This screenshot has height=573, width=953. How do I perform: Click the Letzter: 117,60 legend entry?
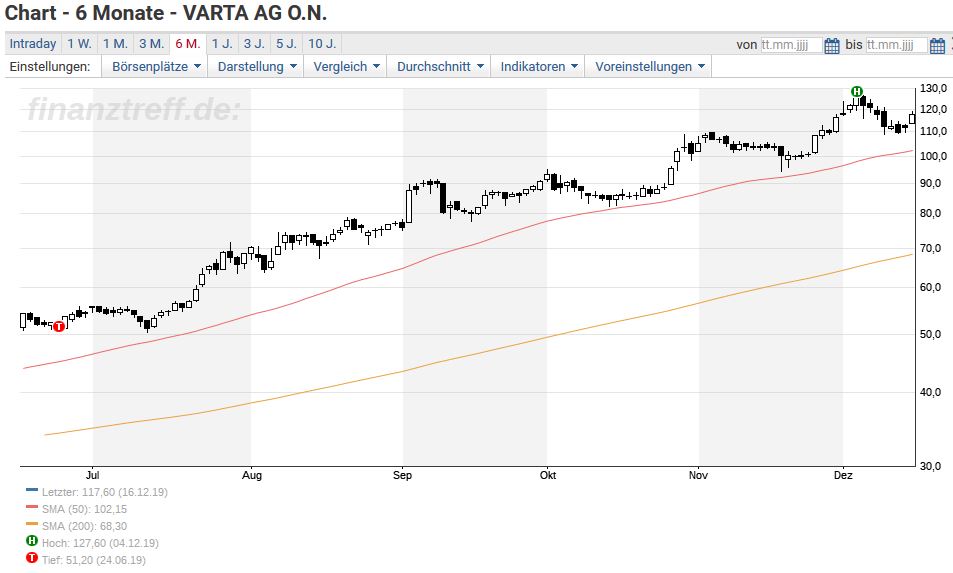[x=105, y=492]
